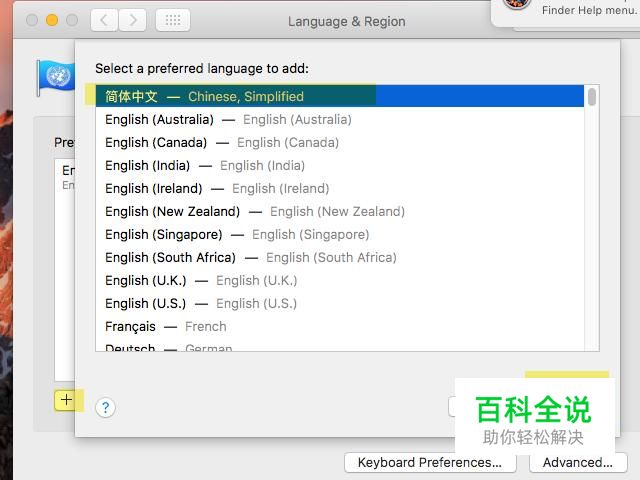Screen dimensions: 640x480
Task: Go back using the back arrow
Action: (104, 20)
